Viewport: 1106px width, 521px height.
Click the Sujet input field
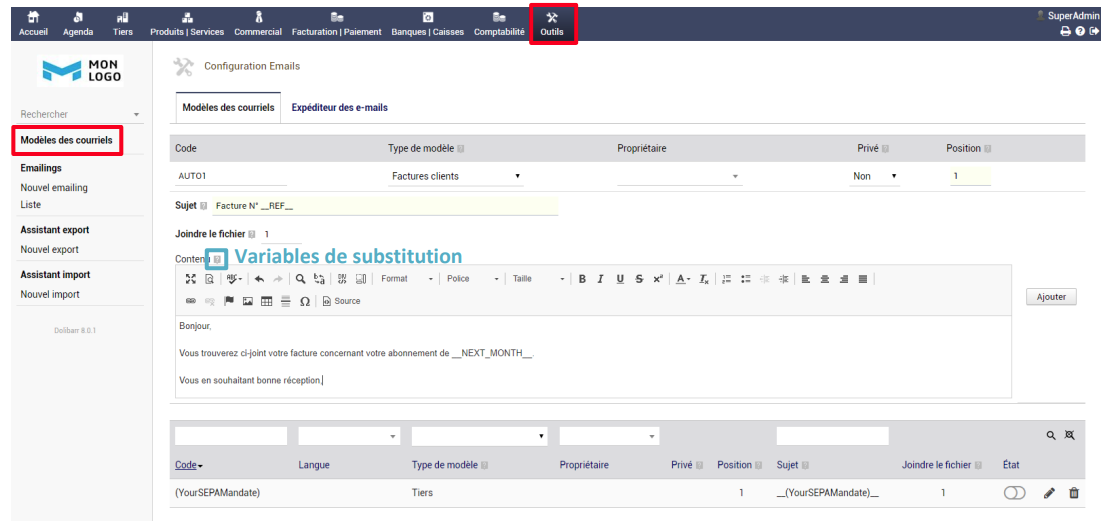pyautogui.click(x=384, y=206)
